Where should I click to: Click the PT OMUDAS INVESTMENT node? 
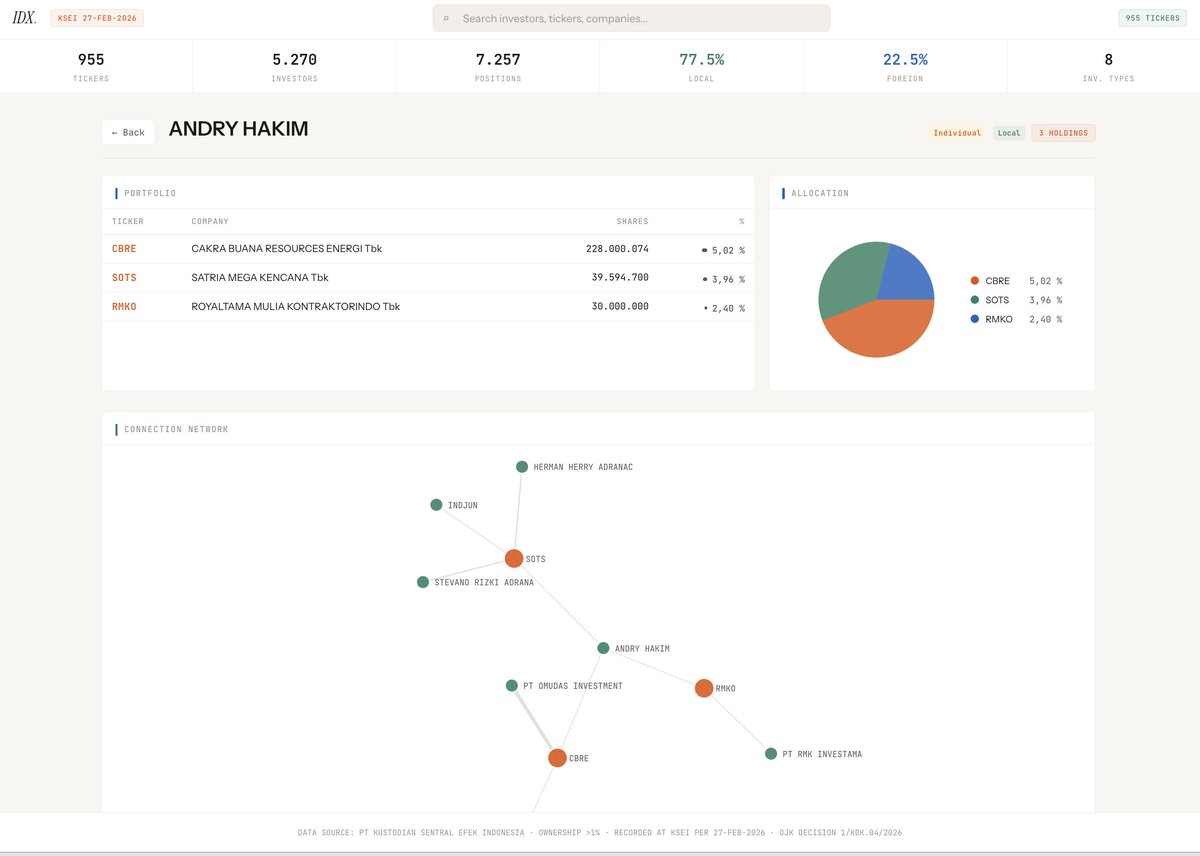(x=511, y=686)
